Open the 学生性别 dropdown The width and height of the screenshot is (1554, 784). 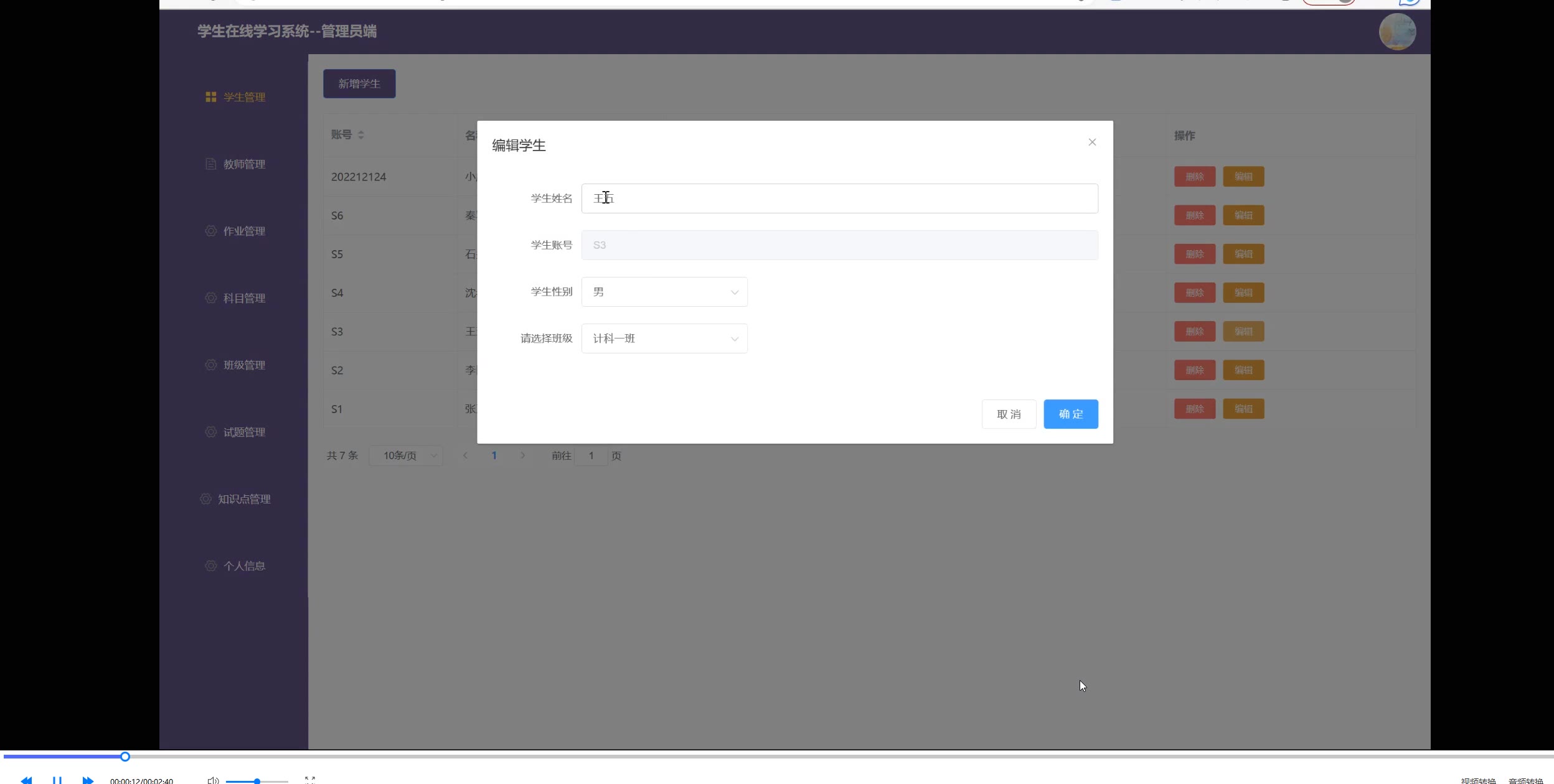664,292
